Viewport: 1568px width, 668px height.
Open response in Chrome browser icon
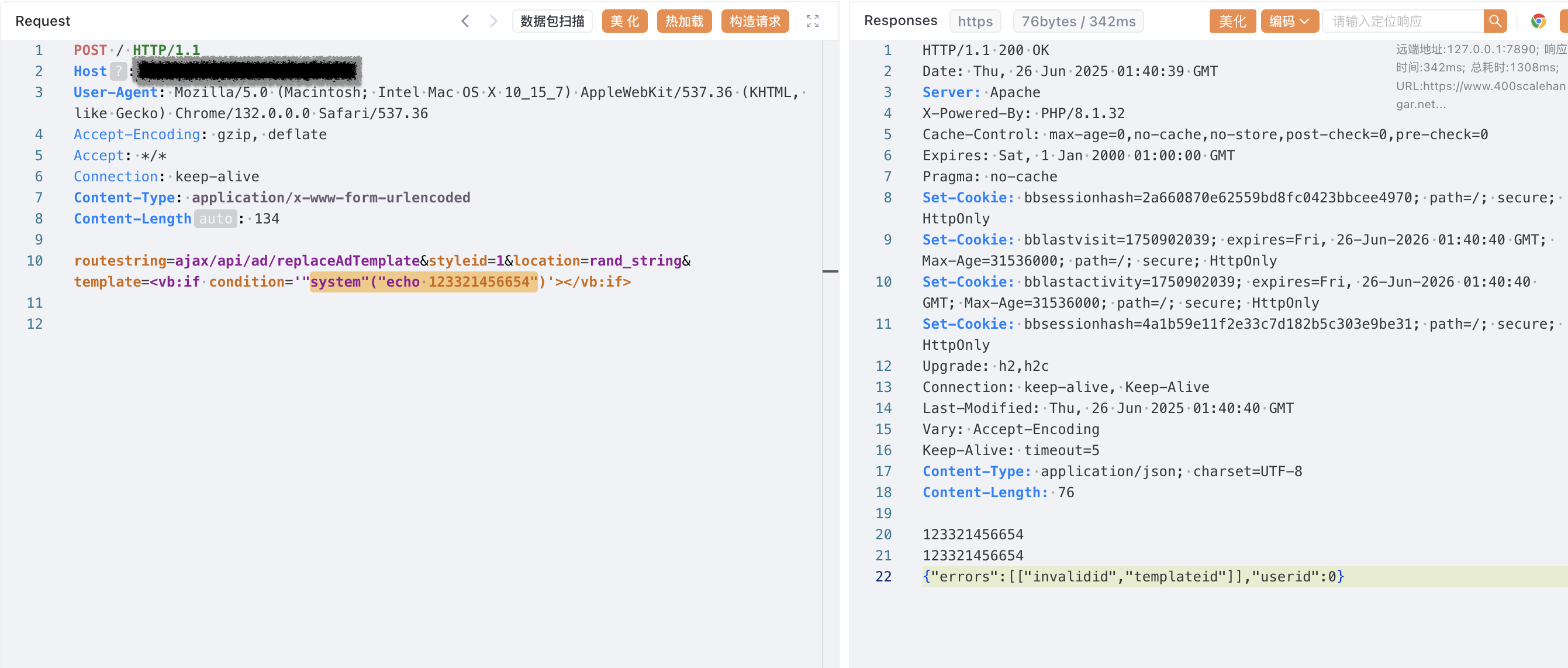pos(1538,21)
